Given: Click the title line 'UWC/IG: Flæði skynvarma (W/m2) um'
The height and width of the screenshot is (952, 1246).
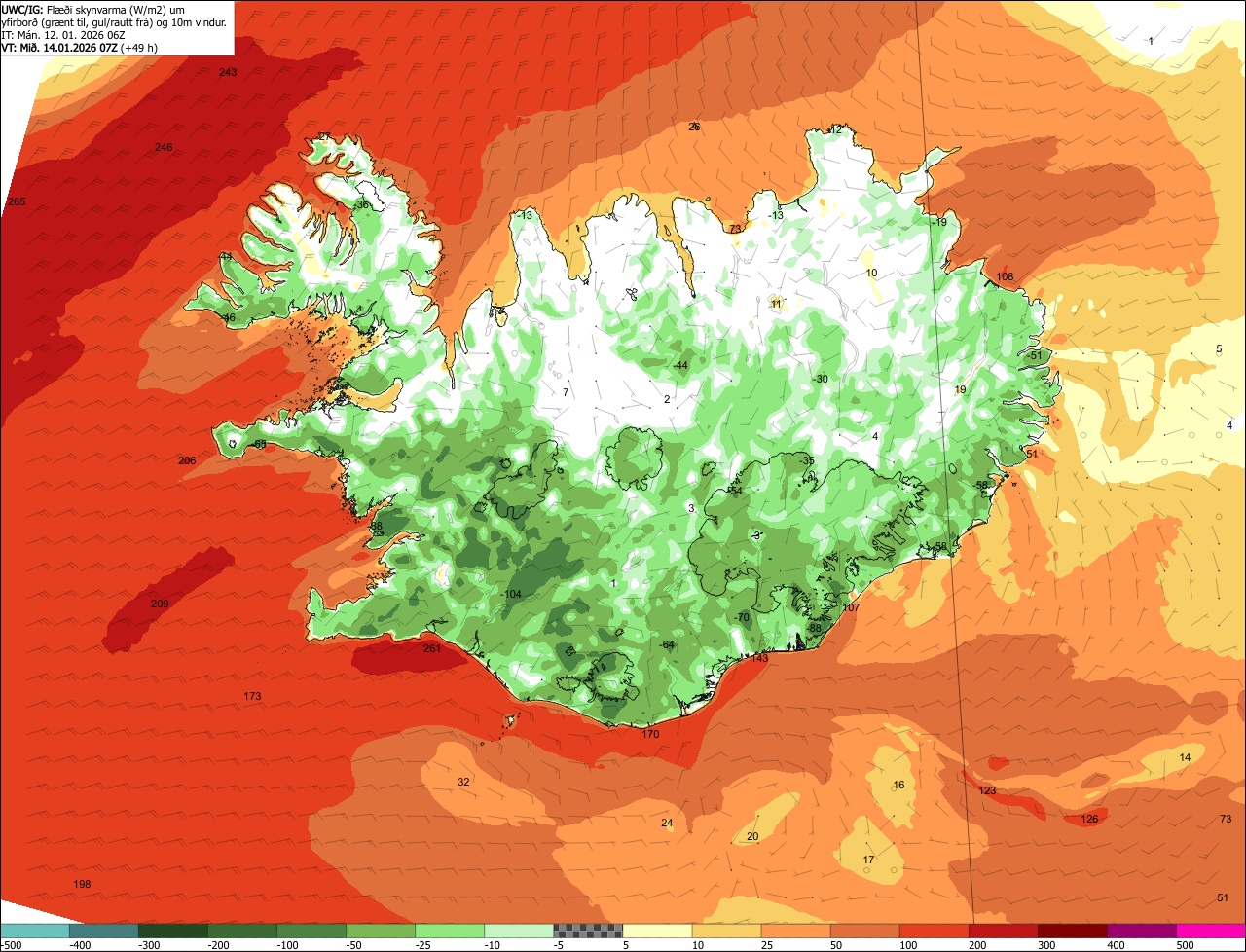Looking at the screenshot, I should (93, 9).
